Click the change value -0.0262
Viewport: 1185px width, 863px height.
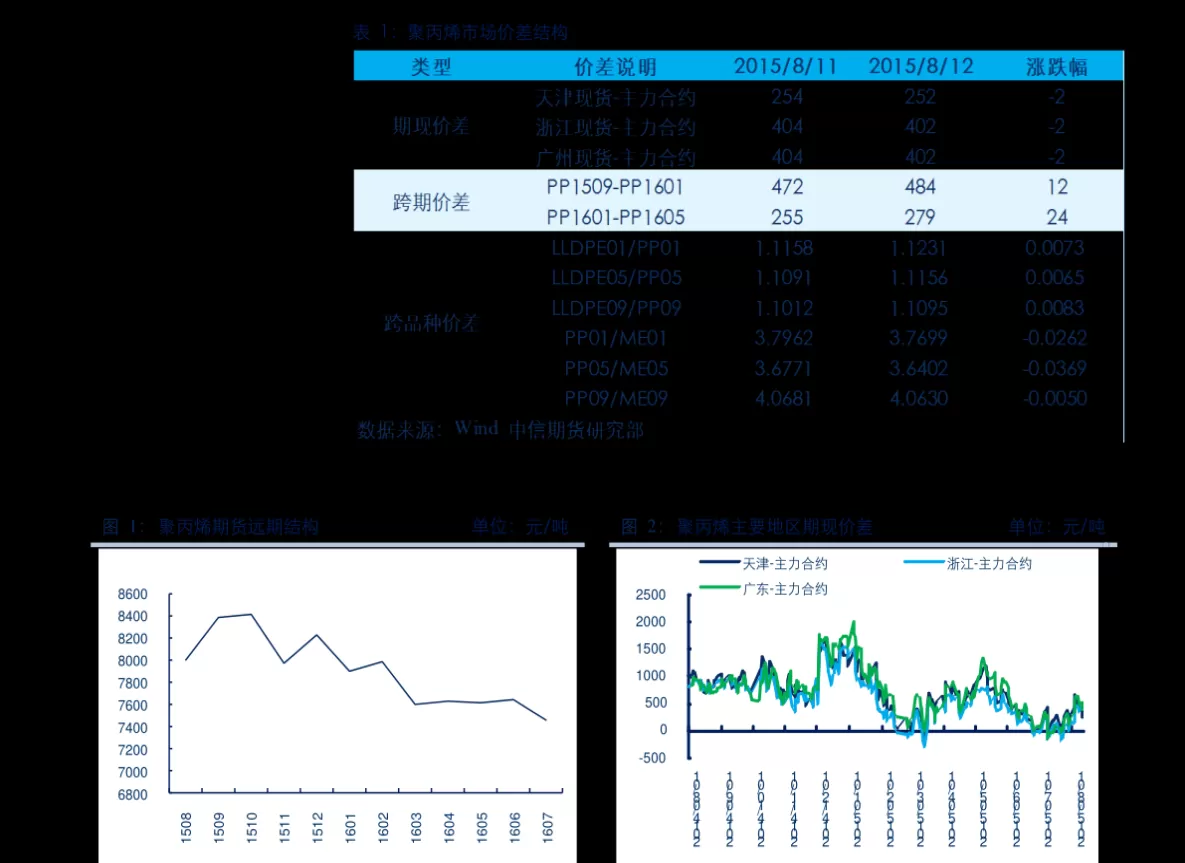[x=1054, y=339]
